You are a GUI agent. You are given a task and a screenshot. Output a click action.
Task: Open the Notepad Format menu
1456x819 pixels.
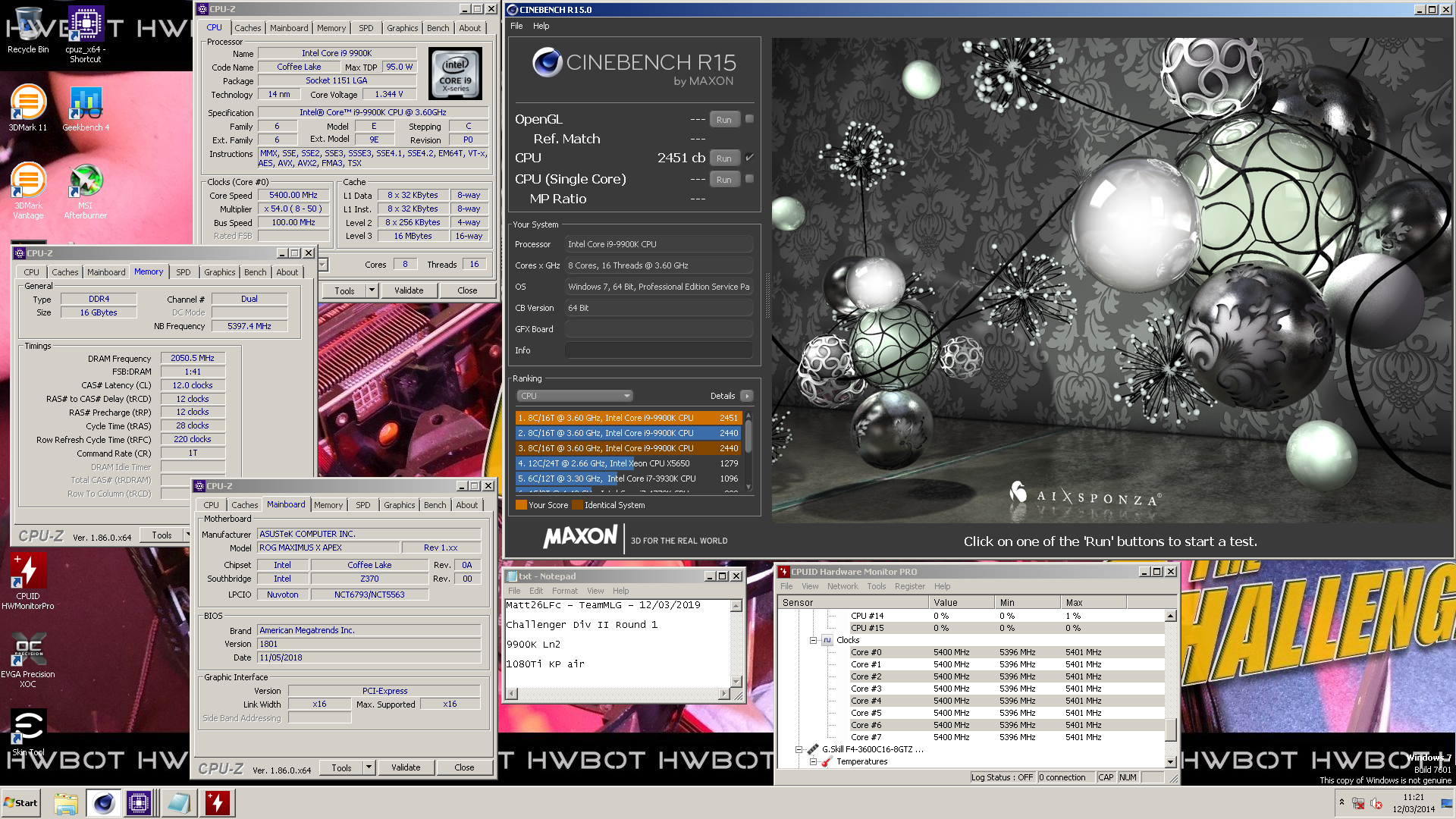(x=564, y=591)
